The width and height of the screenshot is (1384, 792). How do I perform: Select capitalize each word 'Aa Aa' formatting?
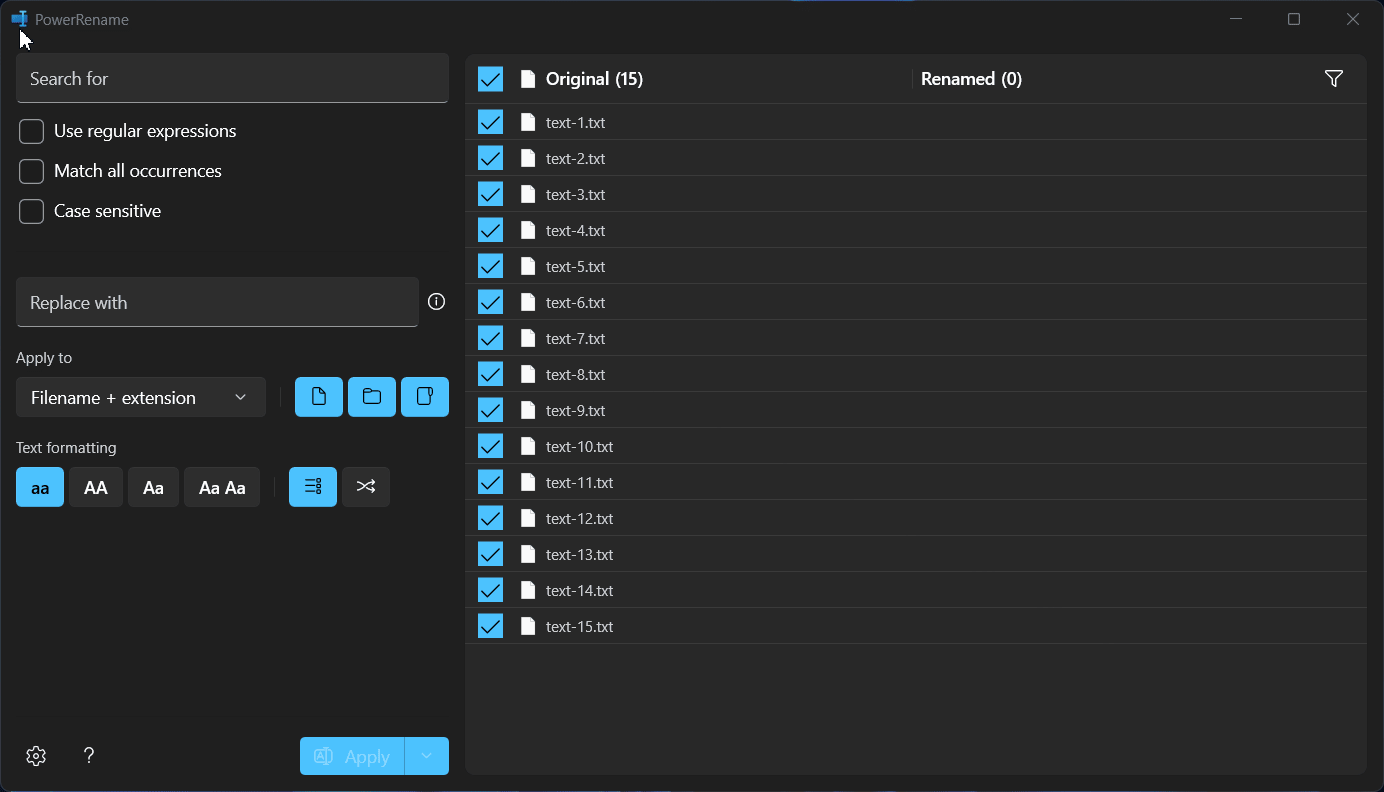pyautogui.click(x=222, y=487)
